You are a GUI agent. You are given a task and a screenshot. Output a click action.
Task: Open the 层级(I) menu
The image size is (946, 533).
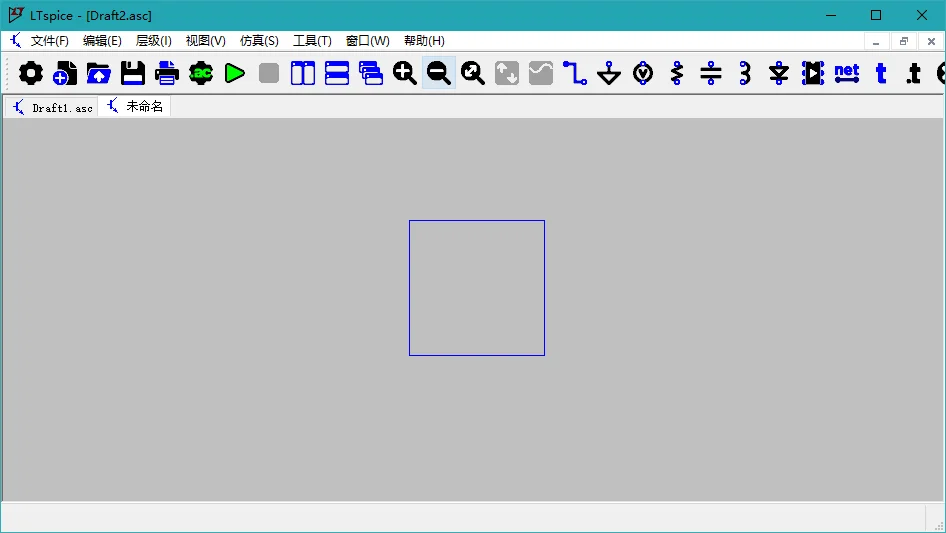point(153,40)
